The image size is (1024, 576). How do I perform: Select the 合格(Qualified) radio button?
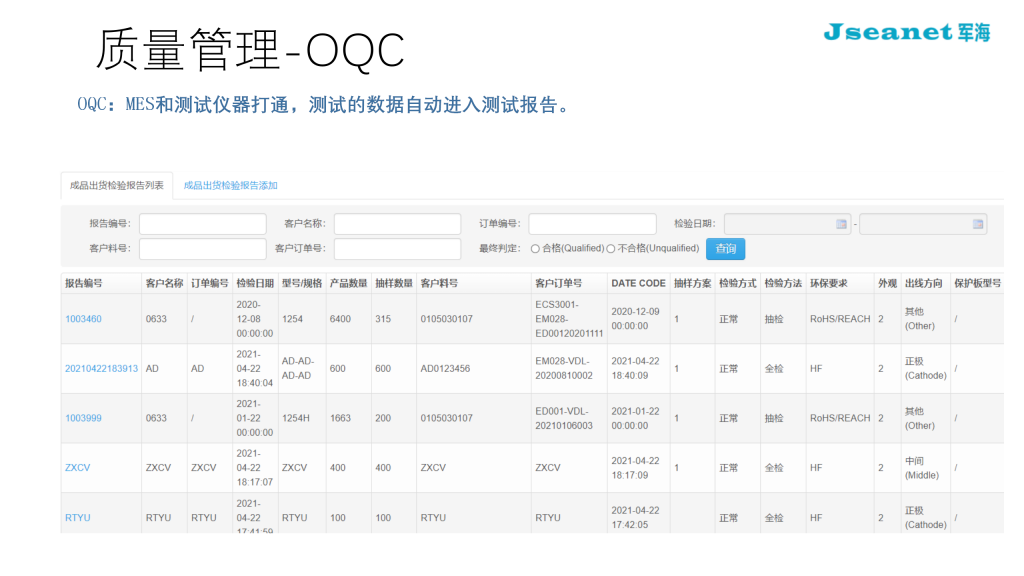[x=536, y=249]
